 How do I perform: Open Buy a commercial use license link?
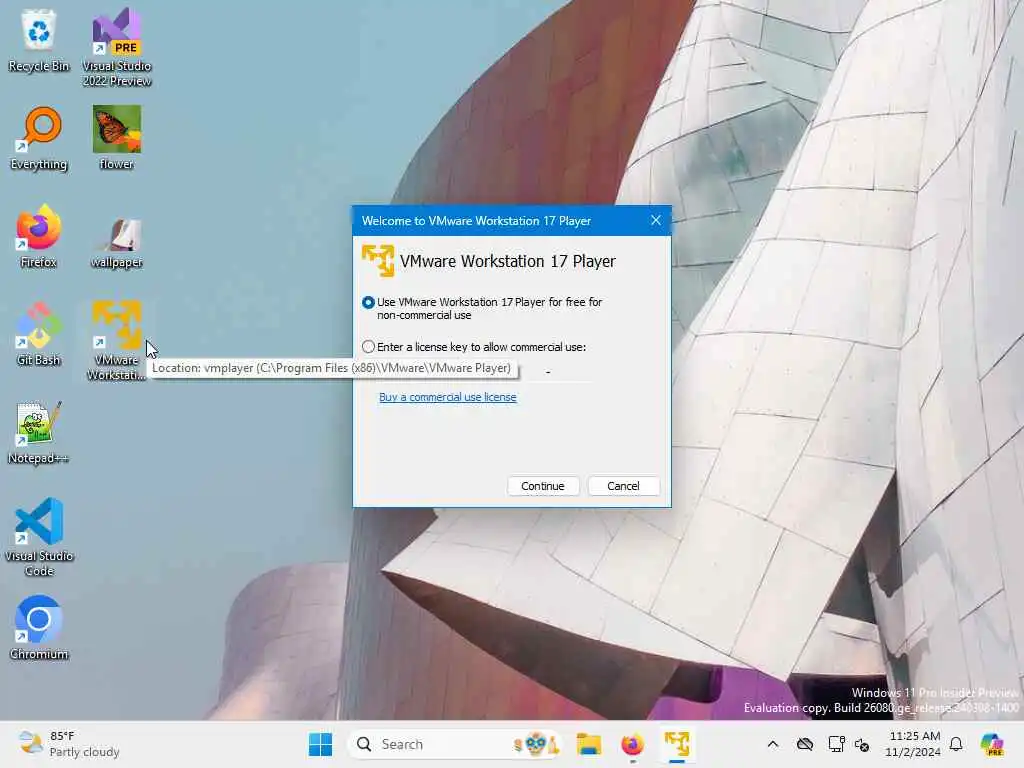(x=447, y=397)
